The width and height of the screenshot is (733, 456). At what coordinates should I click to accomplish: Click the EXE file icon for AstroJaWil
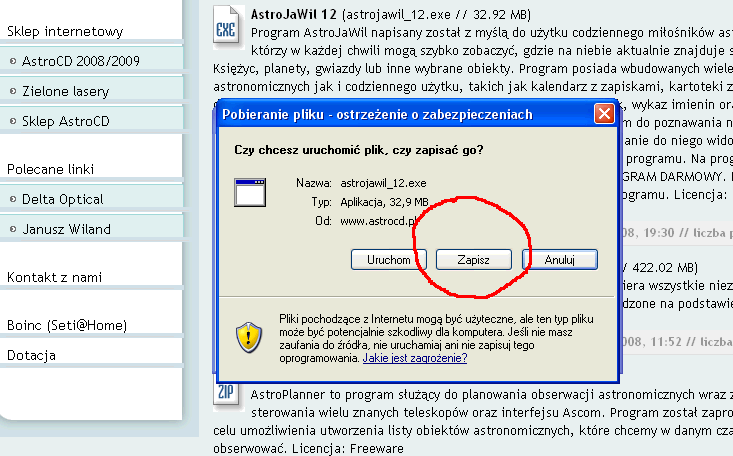point(227,26)
